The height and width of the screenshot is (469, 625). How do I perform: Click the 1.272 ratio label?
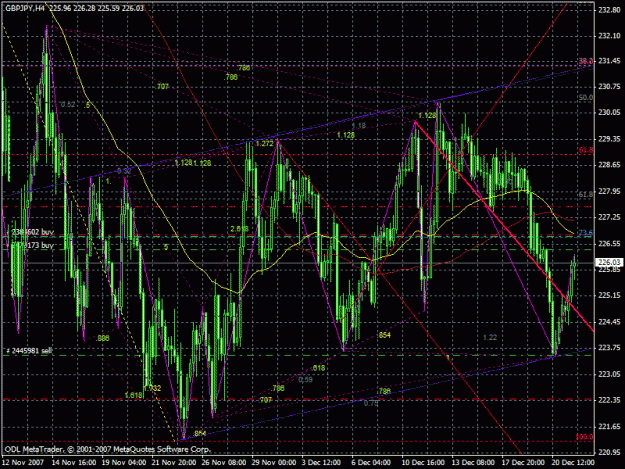265,144
